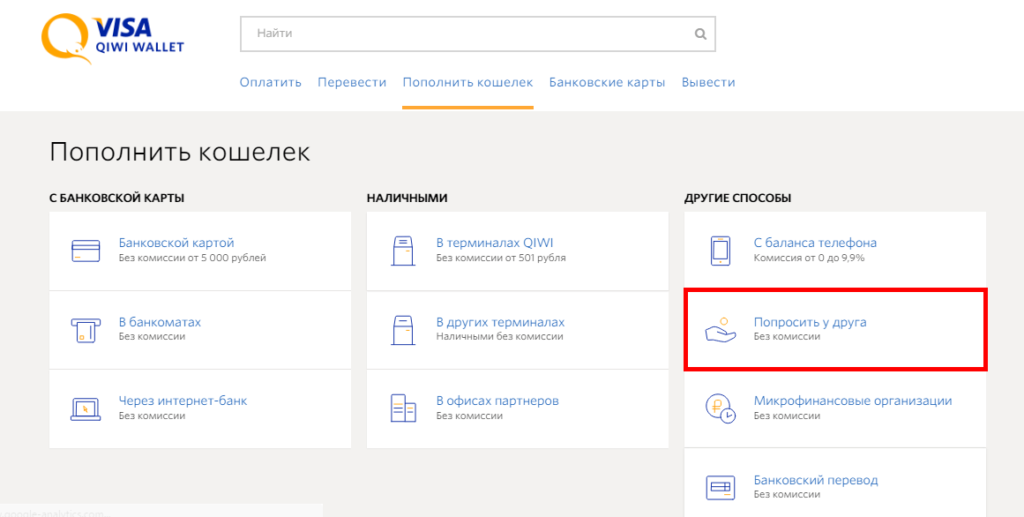Open the Оплатить tab
Screen dimensions: 1024x517
[x=270, y=82]
